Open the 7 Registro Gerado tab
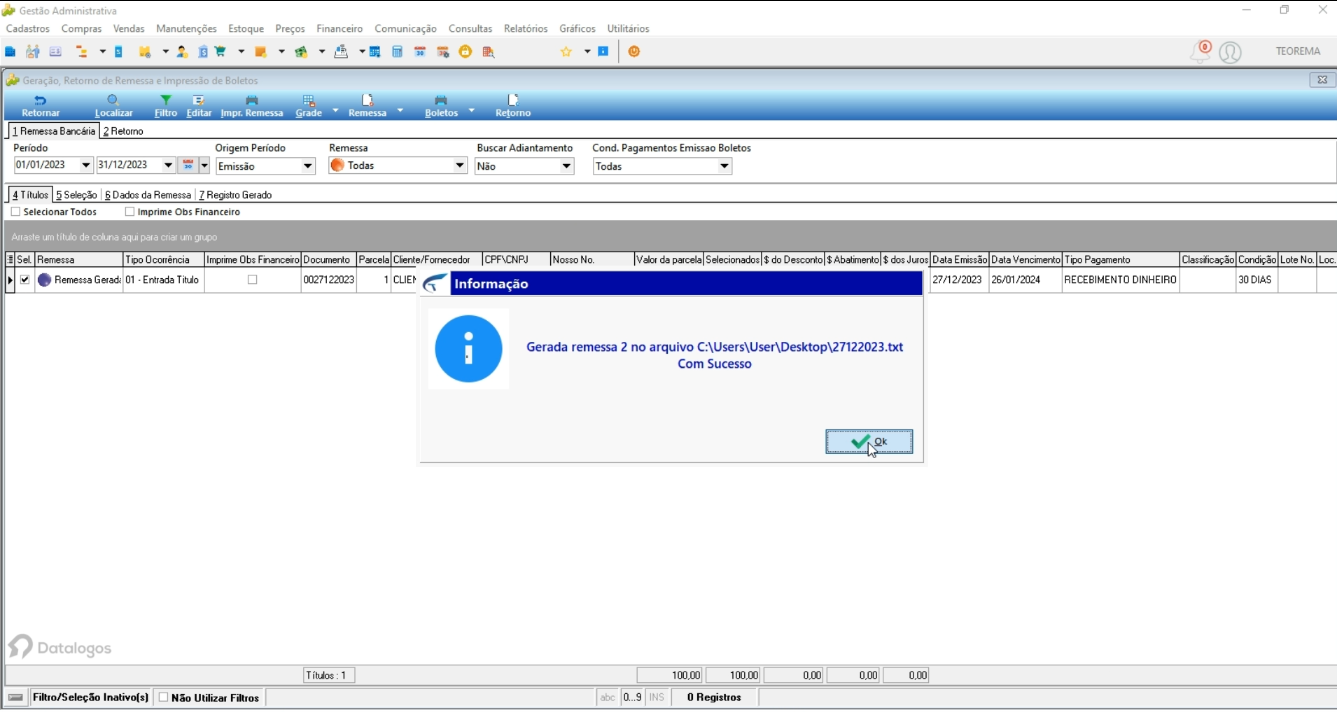This screenshot has width=1337, height=712. pyautogui.click(x=235, y=195)
